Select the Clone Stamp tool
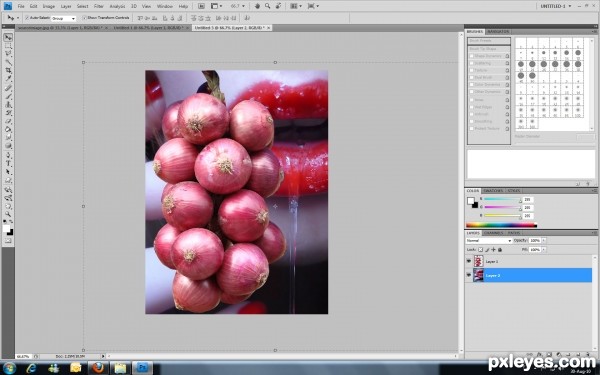This screenshot has height=375, width=600. 8,104
